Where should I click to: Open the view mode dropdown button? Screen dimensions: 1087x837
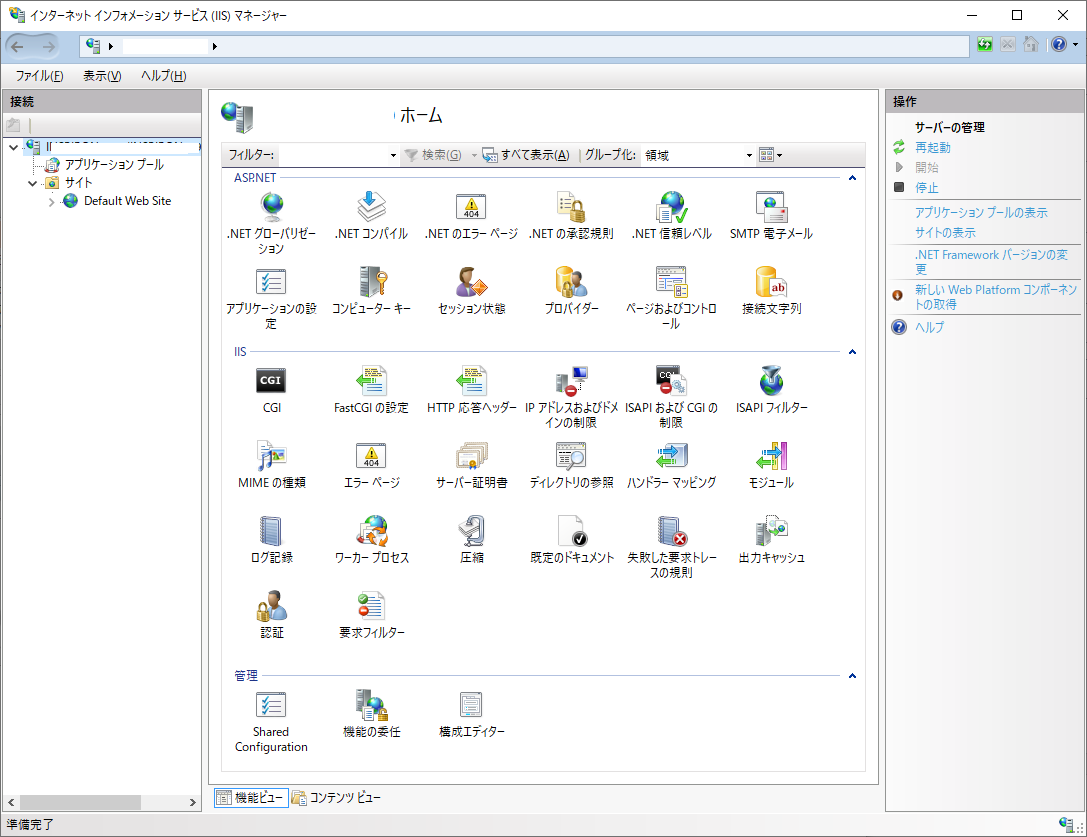click(x=770, y=155)
